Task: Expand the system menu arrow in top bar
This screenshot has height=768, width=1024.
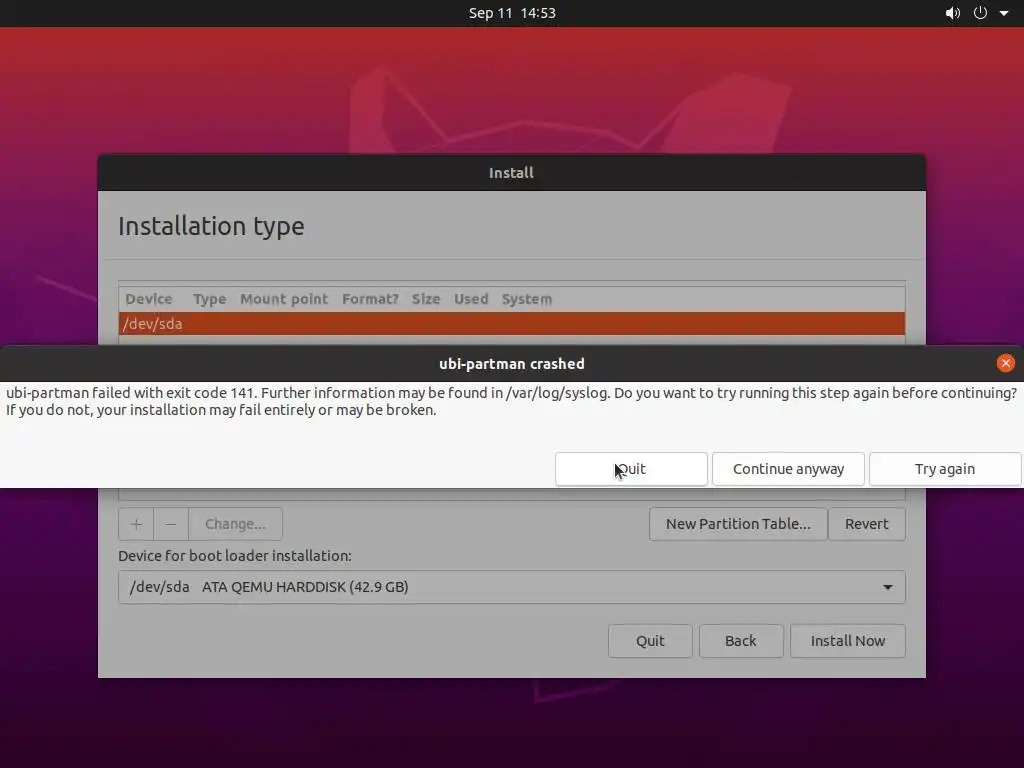Action: click(x=1004, y=13)
